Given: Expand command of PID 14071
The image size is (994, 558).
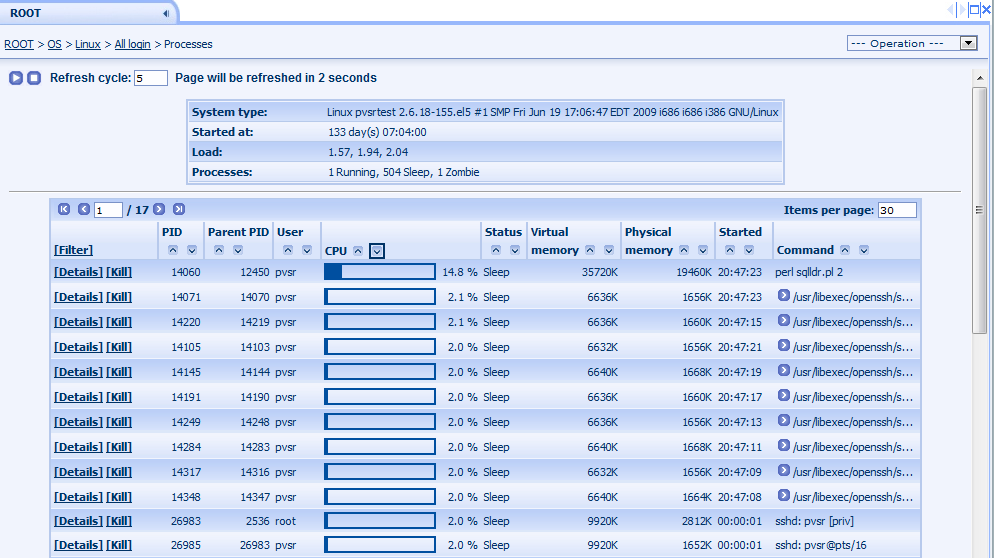Looking at the screenshot, I should coord(784,295).
